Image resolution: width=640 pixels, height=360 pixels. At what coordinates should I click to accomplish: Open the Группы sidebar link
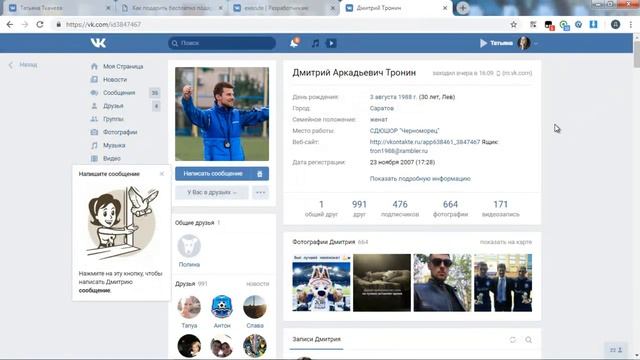pyautogui.click(x=113, y=119)
